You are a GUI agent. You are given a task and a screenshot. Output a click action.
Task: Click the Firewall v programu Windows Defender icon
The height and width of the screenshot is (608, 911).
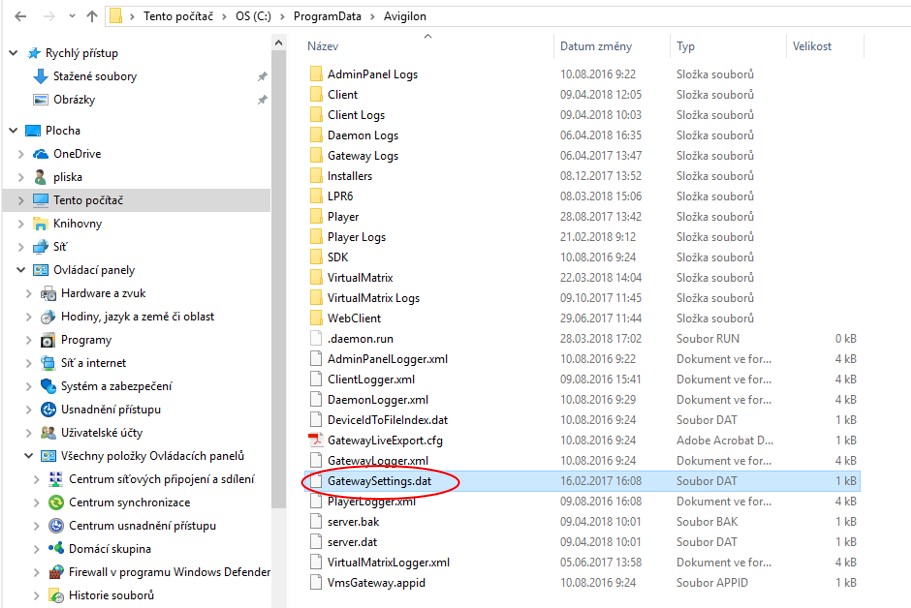(57, 572)
